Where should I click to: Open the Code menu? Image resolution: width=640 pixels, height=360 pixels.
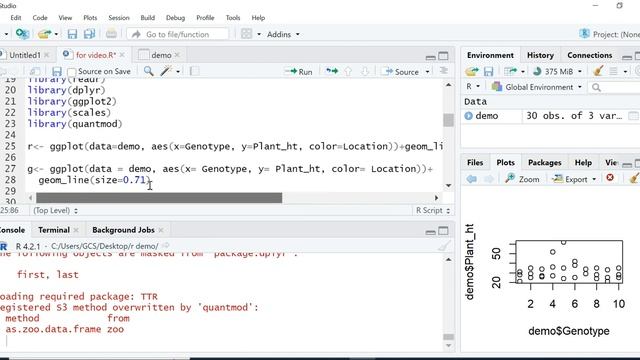[x=40, y=18]
